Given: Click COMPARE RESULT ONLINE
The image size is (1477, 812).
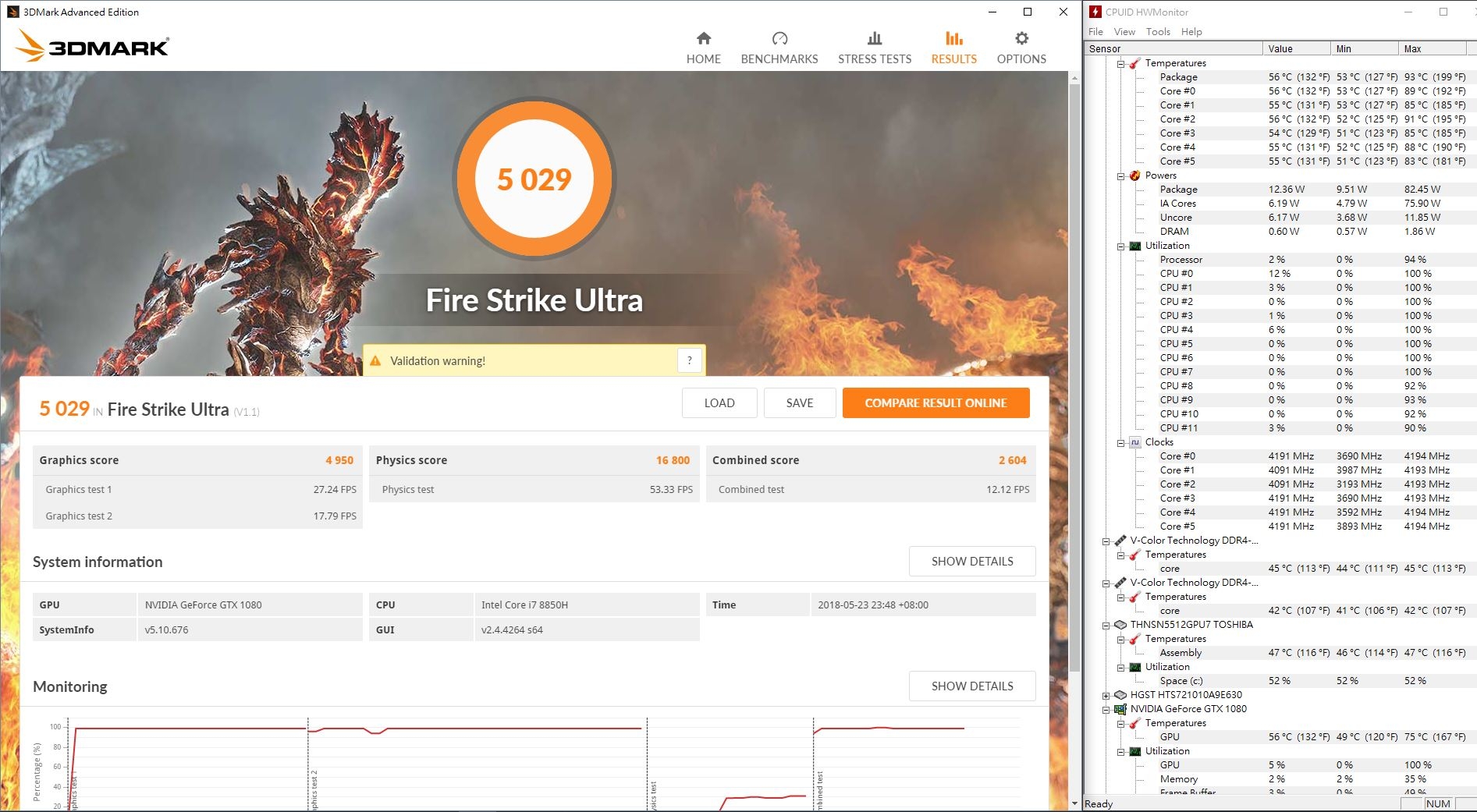Looking at the screenshot, I should [936, 402].
